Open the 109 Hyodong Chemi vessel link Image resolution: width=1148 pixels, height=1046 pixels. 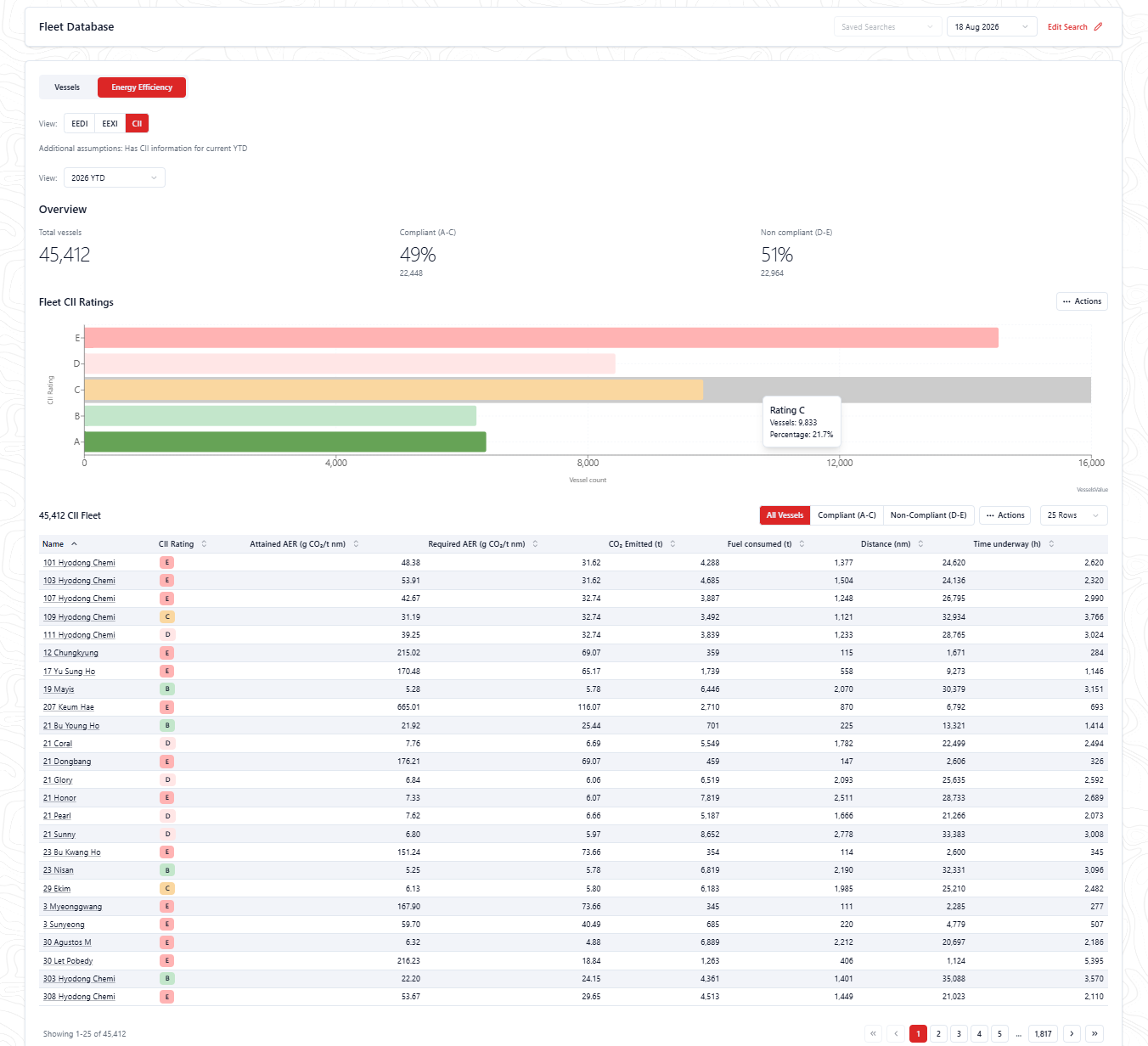tap(79, 617)
